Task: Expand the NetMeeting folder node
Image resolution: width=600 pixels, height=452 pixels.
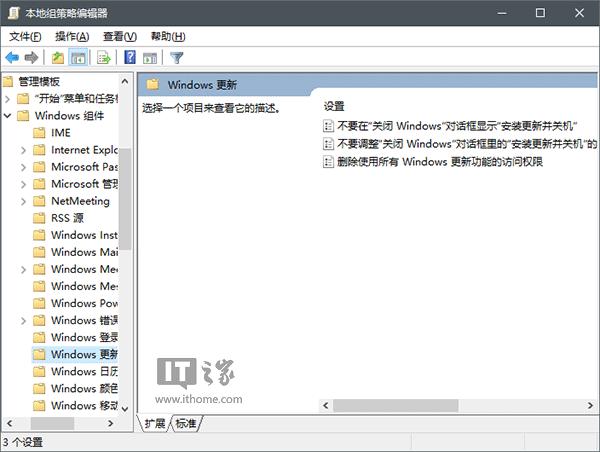Action: (24, 201)
